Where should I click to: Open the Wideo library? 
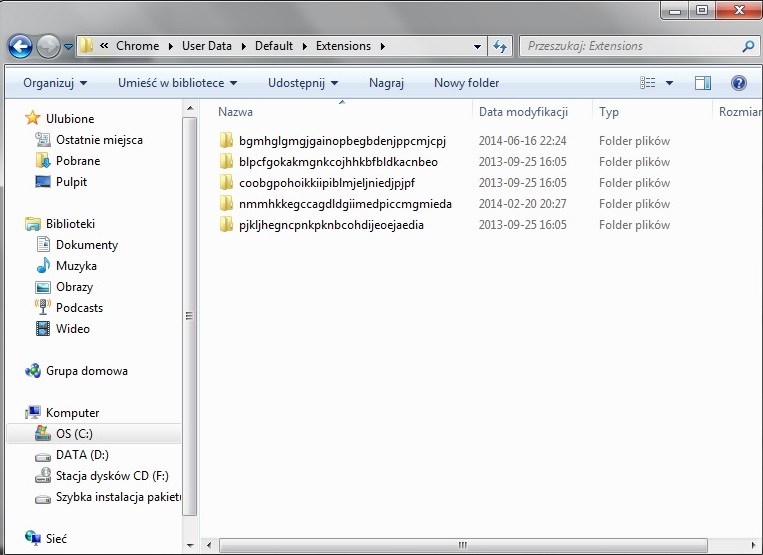click(73, 329)
